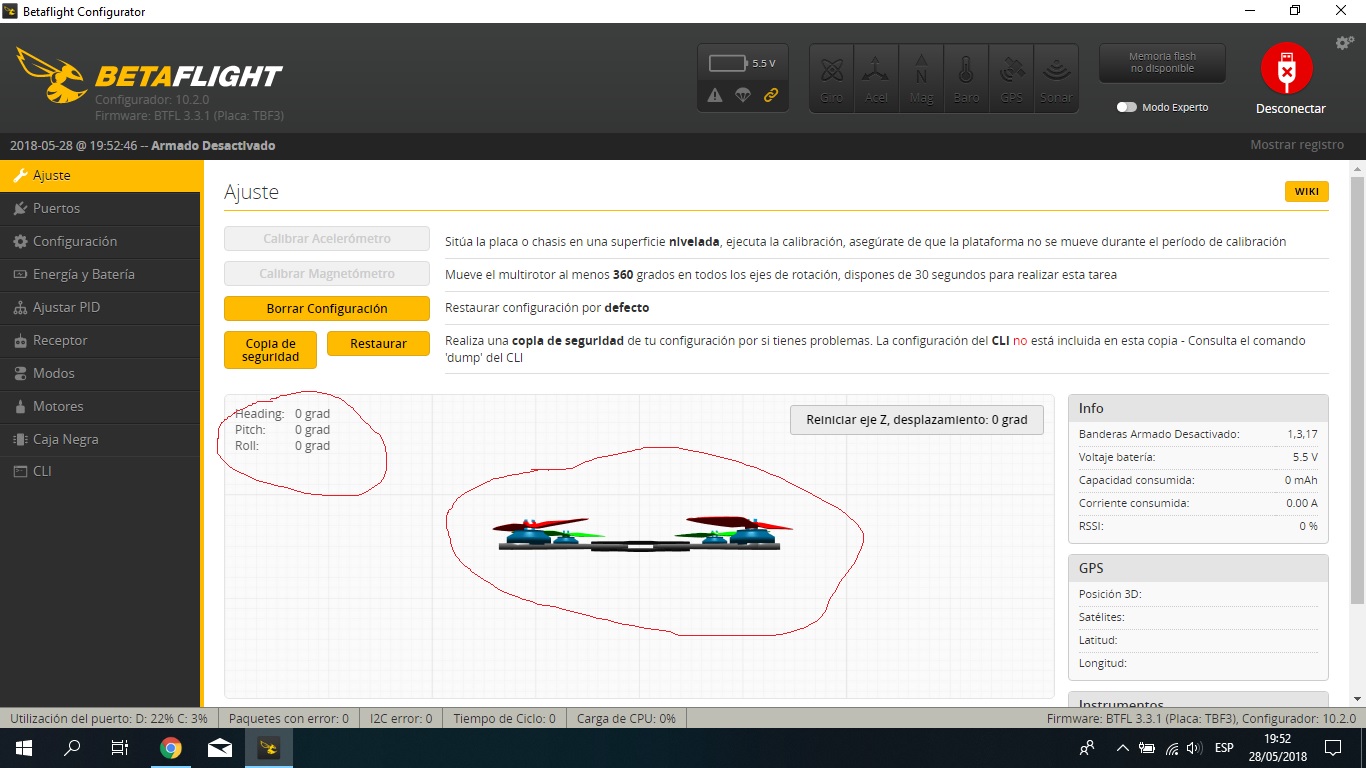Click the 'Posición 3D' GPS row
The width and height of the screenshot is (1366, 768).
[1198, 594]
